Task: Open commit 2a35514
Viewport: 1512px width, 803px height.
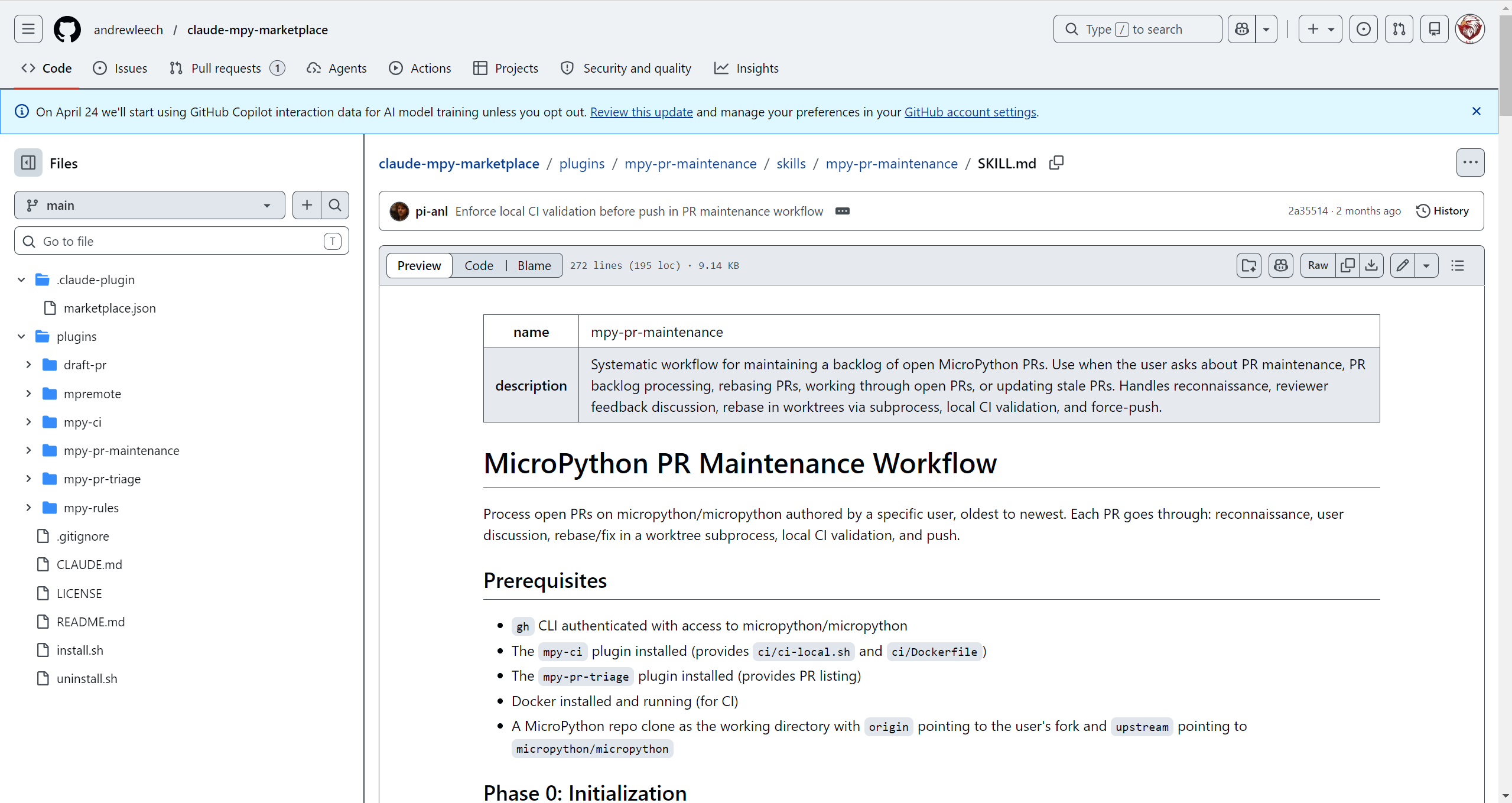Action: (1308, 211)
